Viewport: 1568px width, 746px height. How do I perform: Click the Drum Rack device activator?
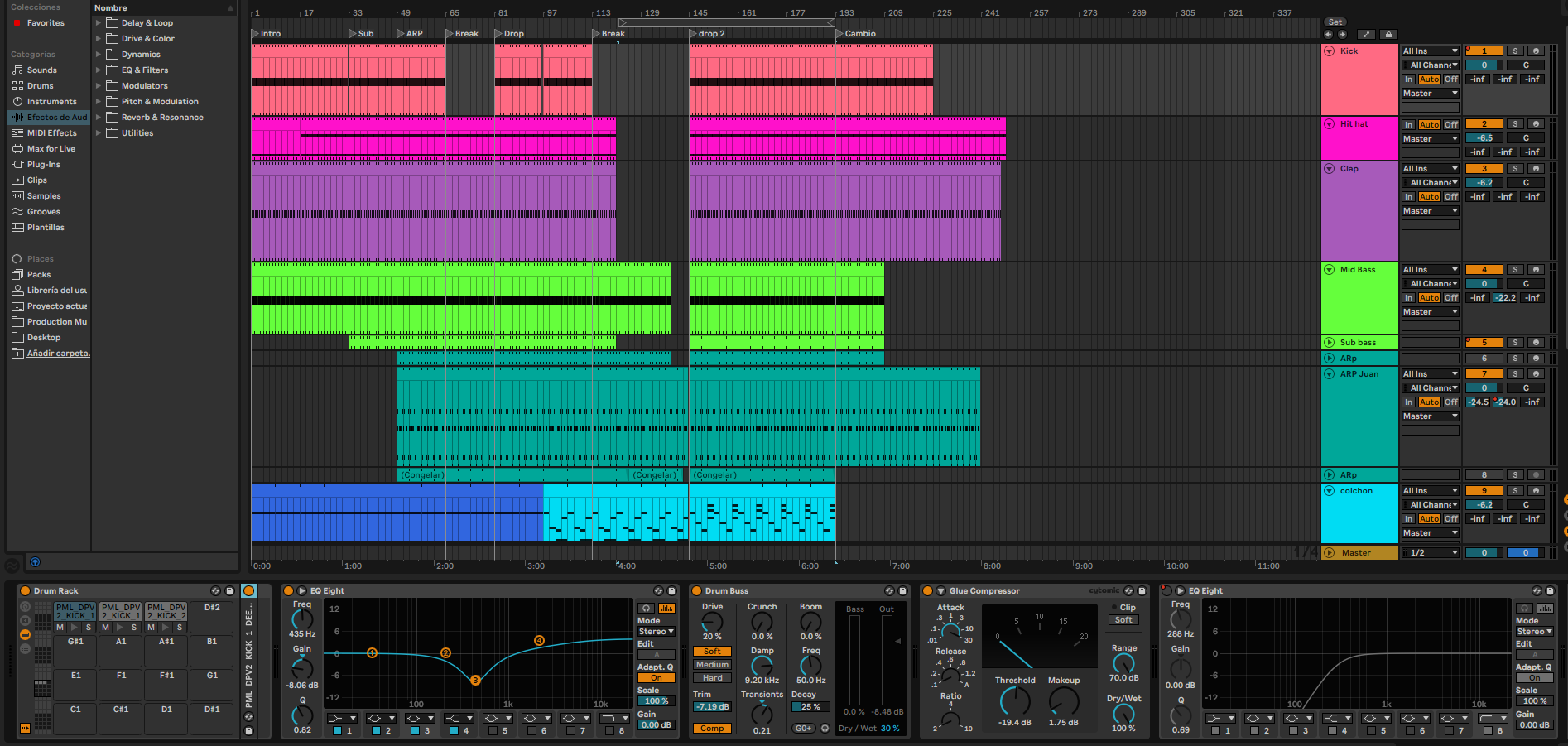(25, 590)
